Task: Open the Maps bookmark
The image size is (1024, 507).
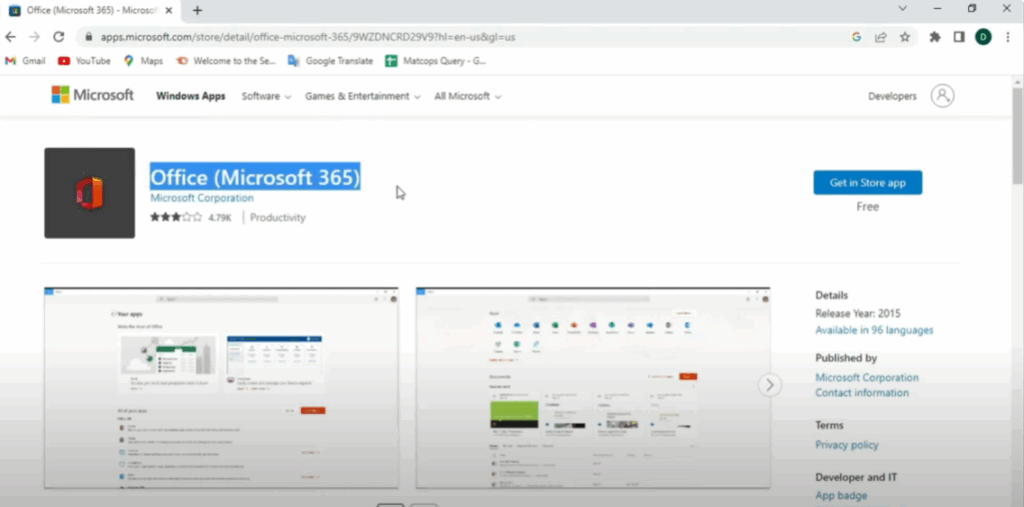Action: coord(143,61)
